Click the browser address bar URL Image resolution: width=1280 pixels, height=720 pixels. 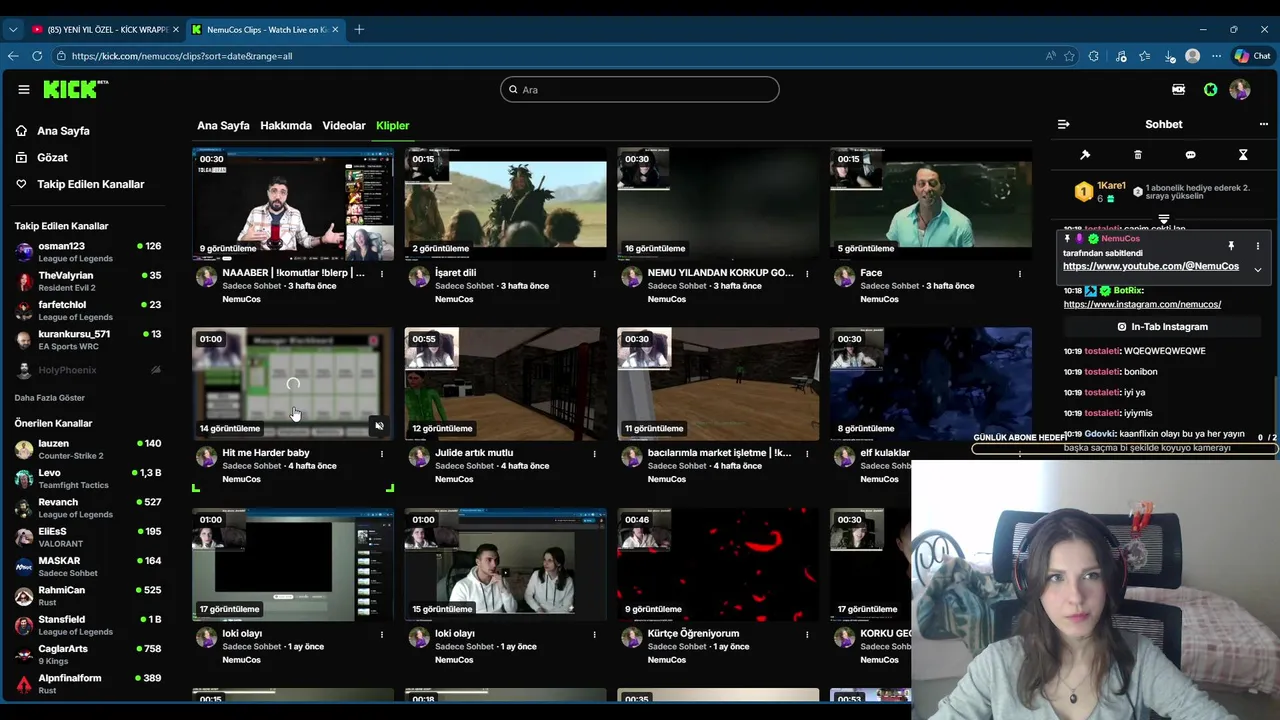pos(182,56)
